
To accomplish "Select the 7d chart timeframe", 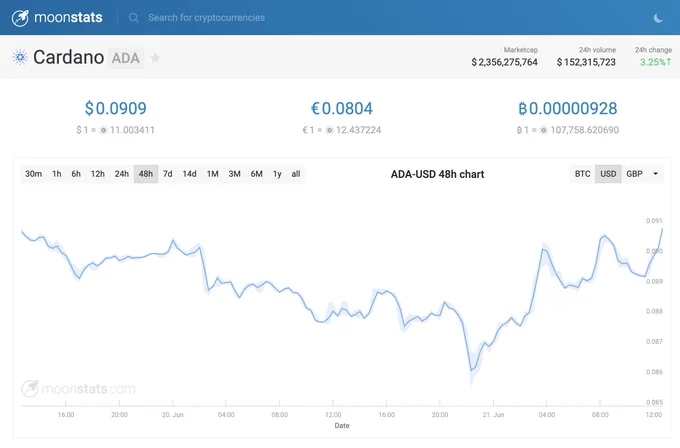I will tap(167, 174).
